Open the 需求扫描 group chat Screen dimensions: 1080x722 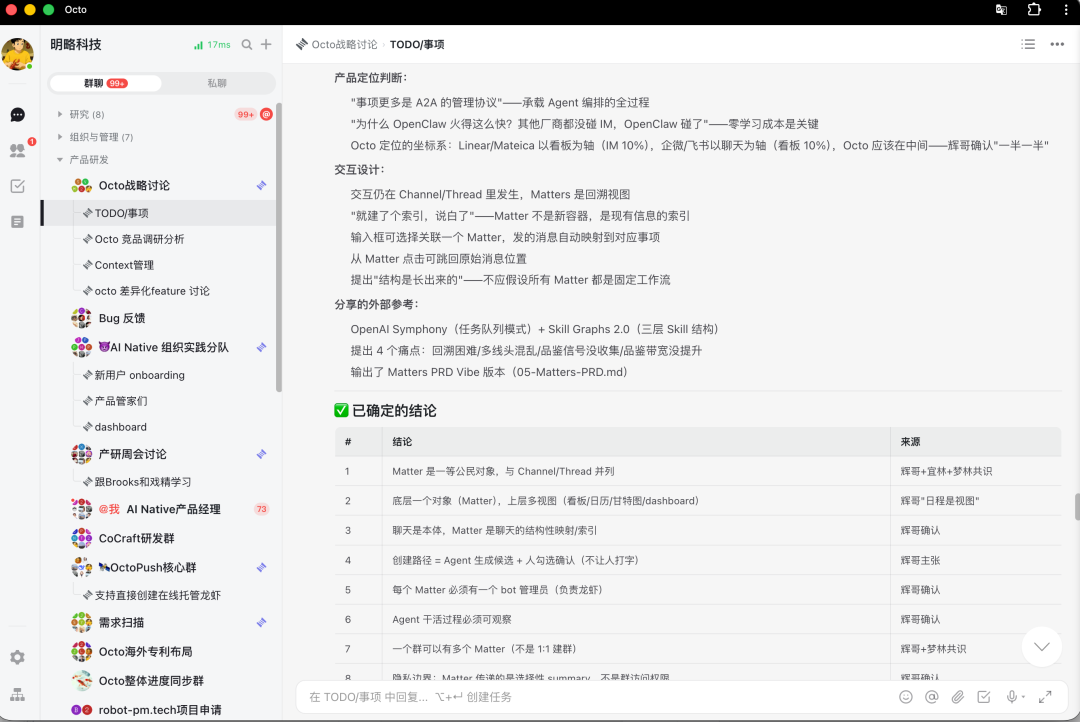[159, 622]
